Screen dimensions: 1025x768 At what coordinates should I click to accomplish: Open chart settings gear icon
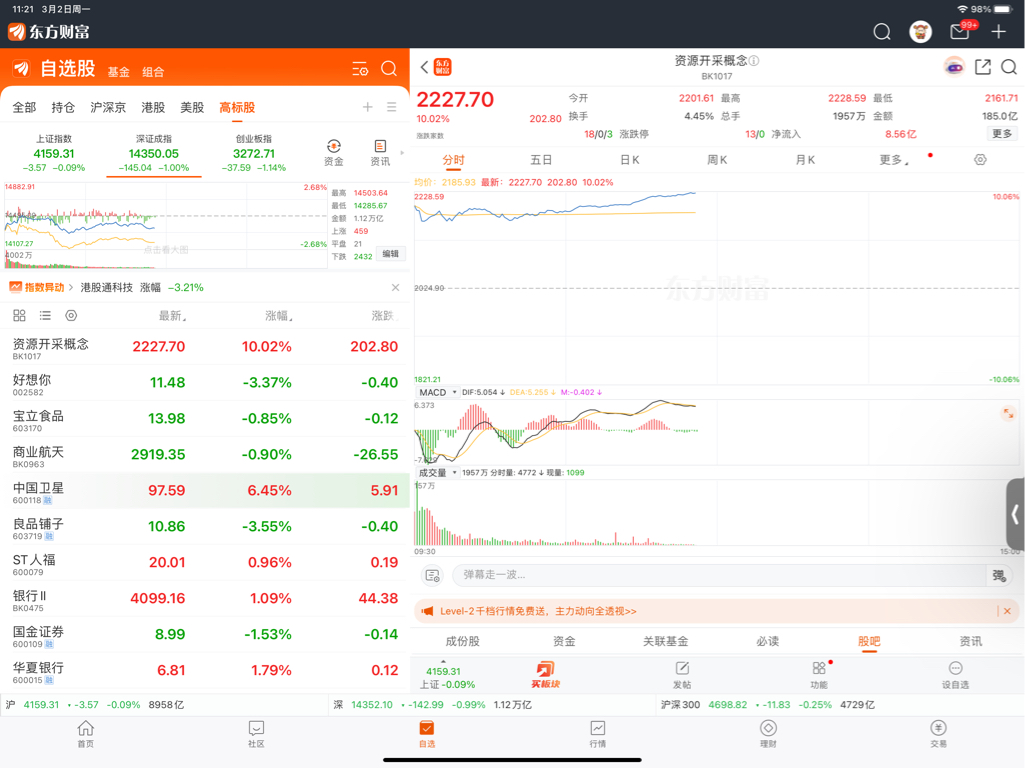coord(980,159)
